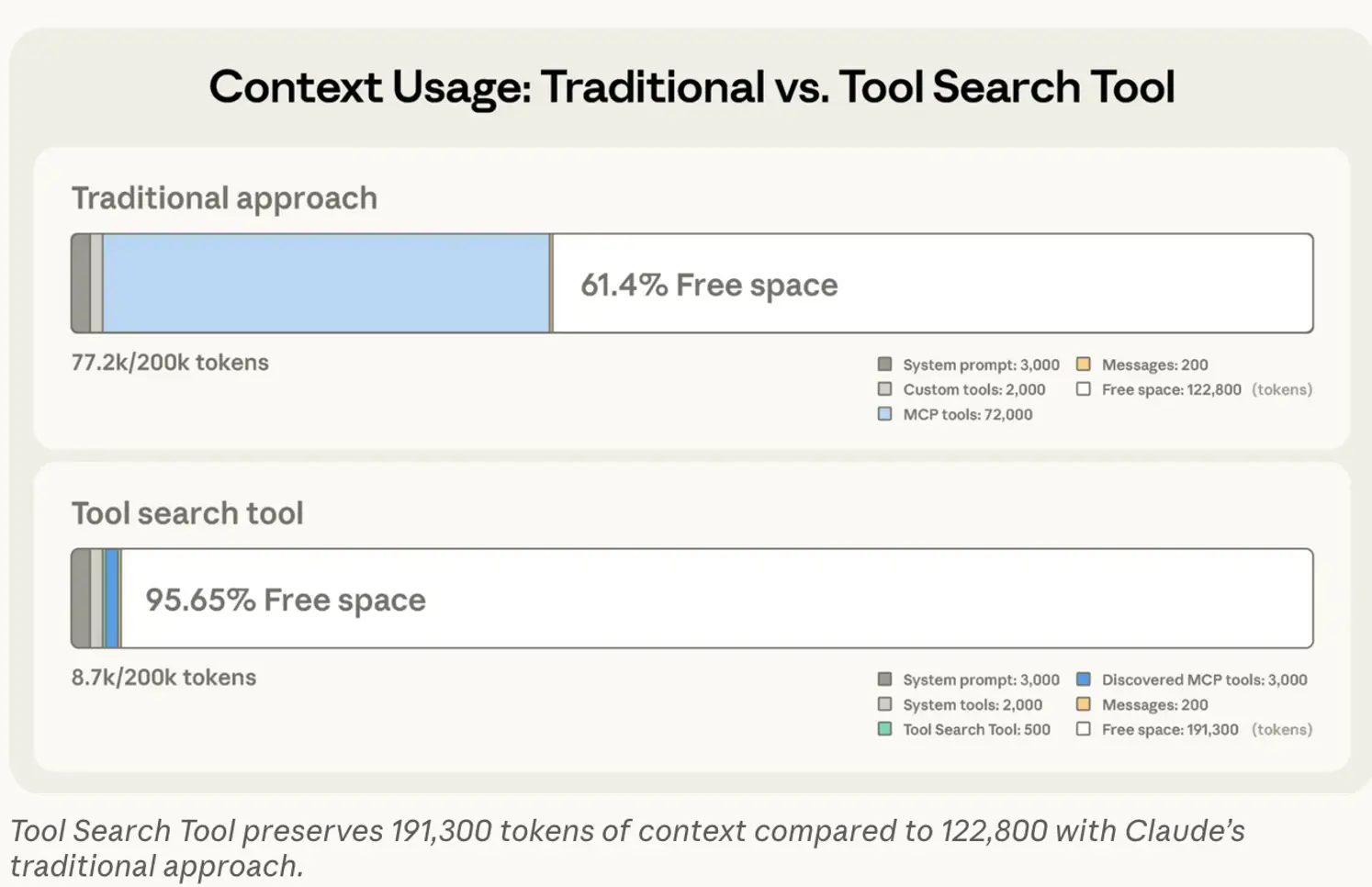The image size is (1372, 887).
Task: Click the Free space: 191,300 legend box
Action: tap(1084, 729)
